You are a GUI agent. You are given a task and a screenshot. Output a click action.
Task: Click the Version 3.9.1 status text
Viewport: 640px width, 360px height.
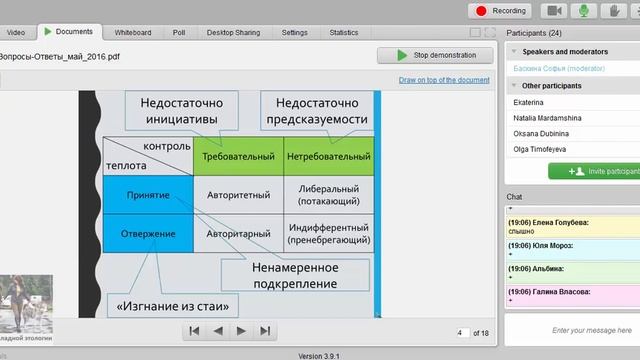point(319,356)
